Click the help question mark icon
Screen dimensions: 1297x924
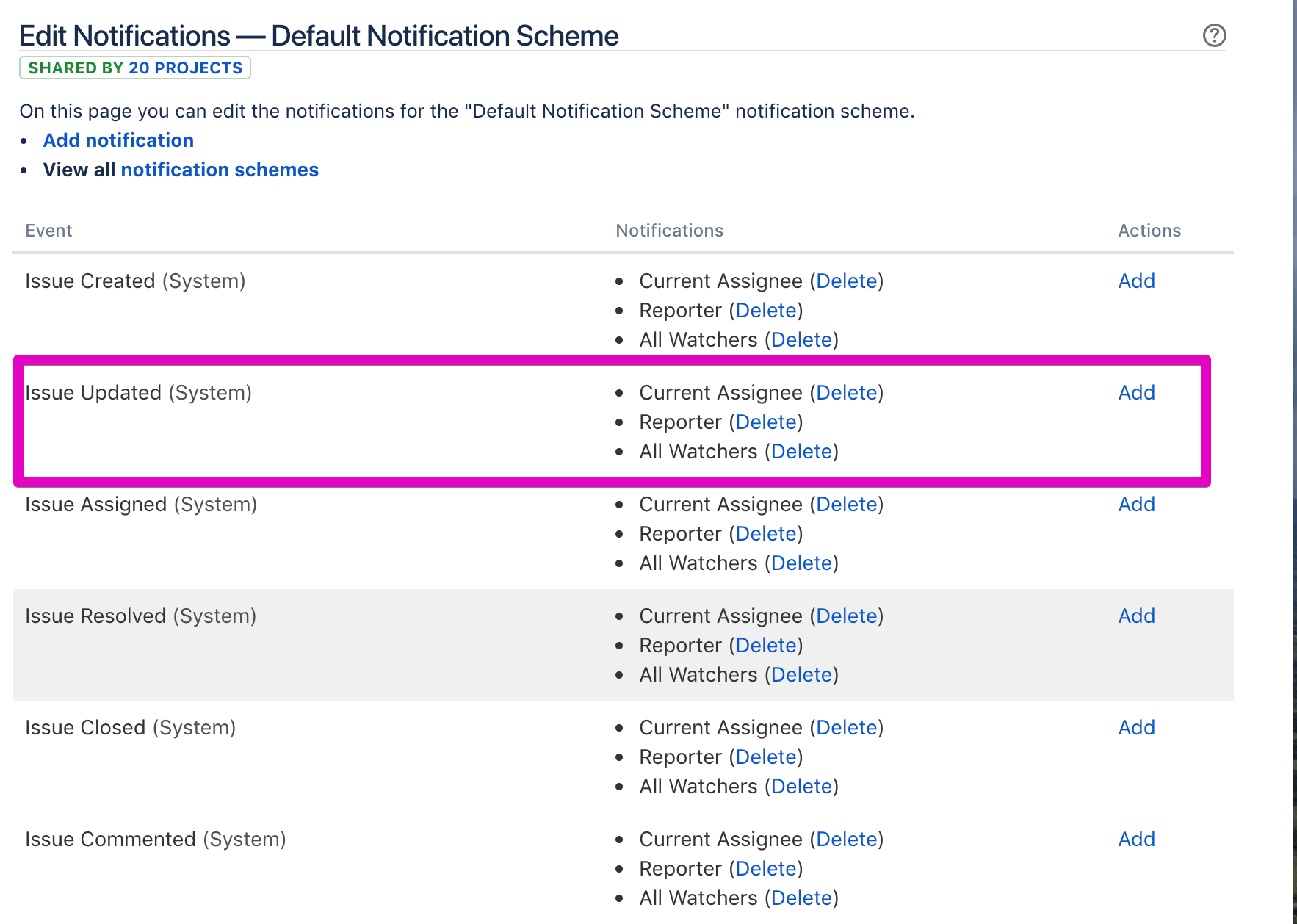1214,35
